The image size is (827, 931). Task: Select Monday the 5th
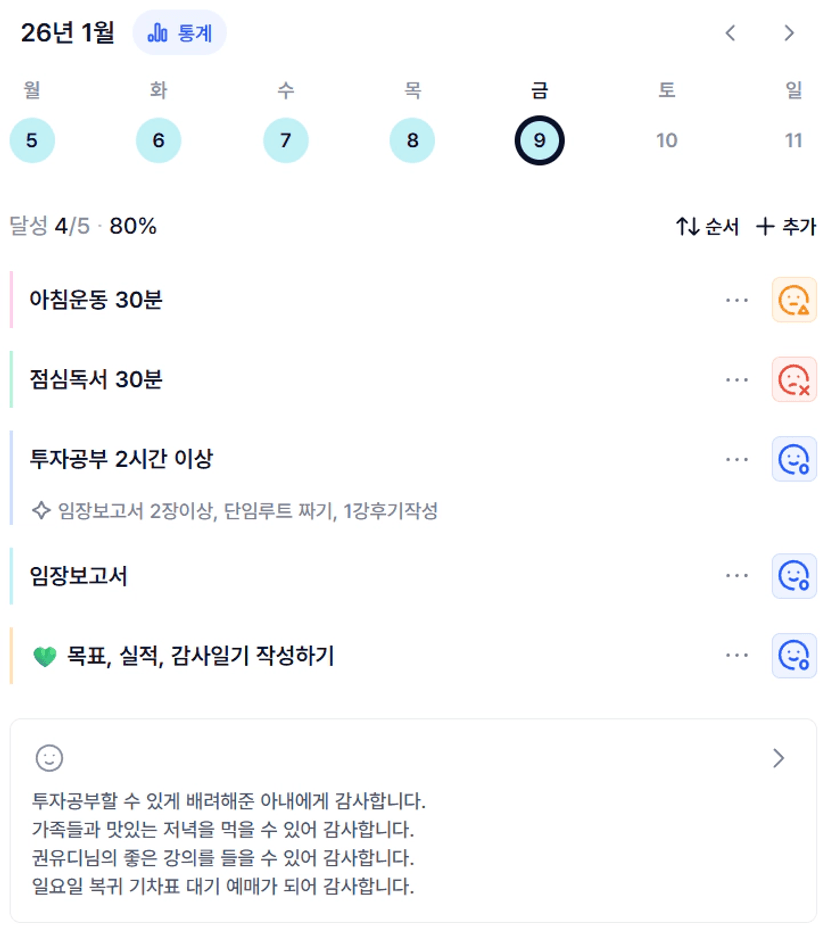pyautogui.click(x=32, y=140)
